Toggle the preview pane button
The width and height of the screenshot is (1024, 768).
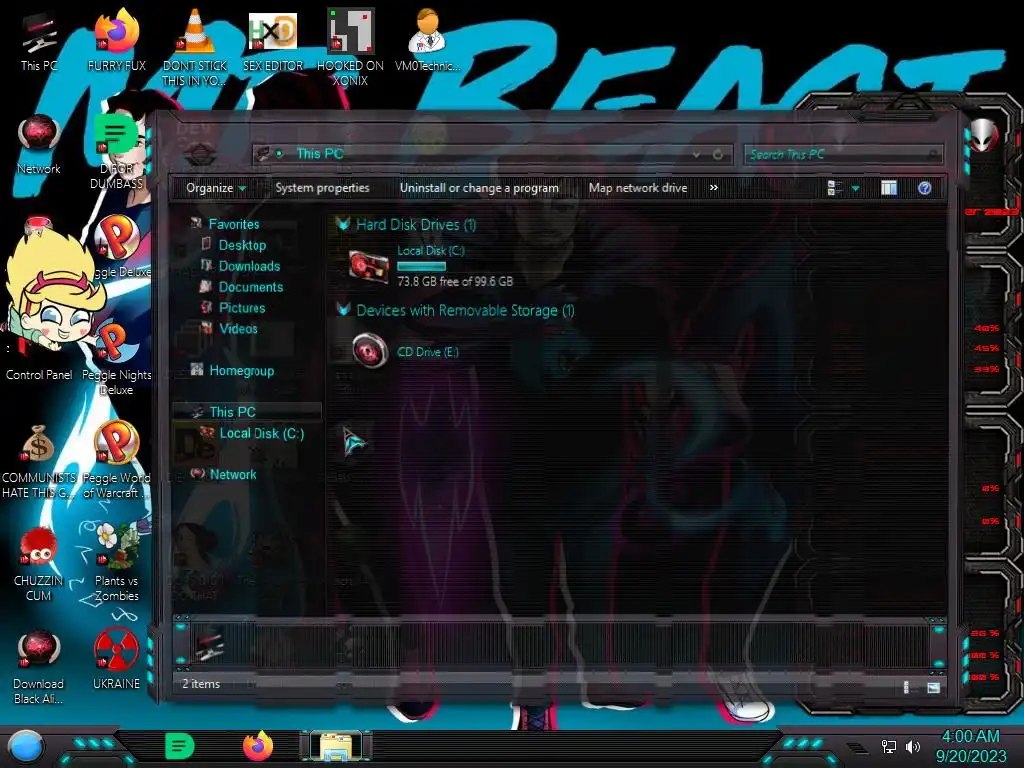point(889,188)
